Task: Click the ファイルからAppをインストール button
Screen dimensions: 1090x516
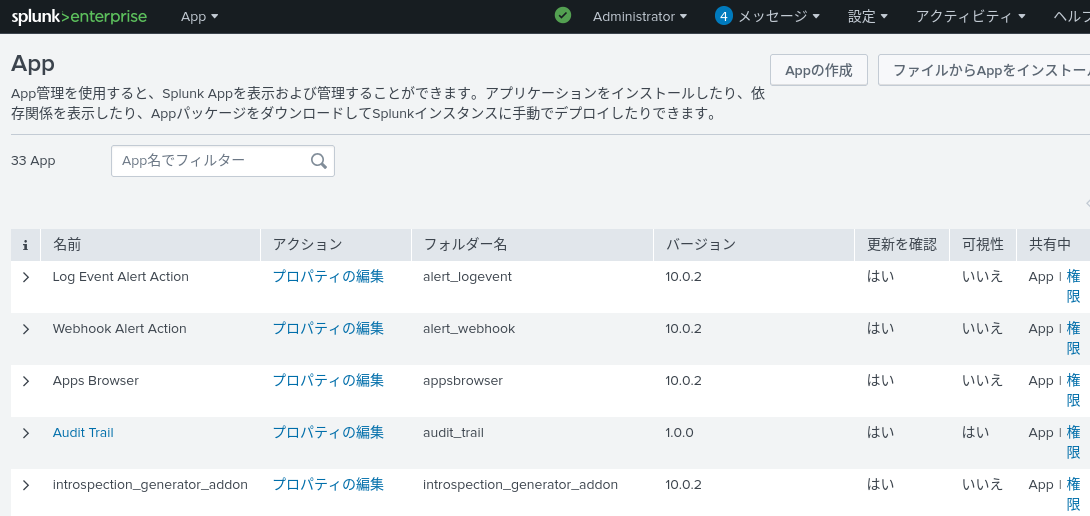Action: click(985, 70)
